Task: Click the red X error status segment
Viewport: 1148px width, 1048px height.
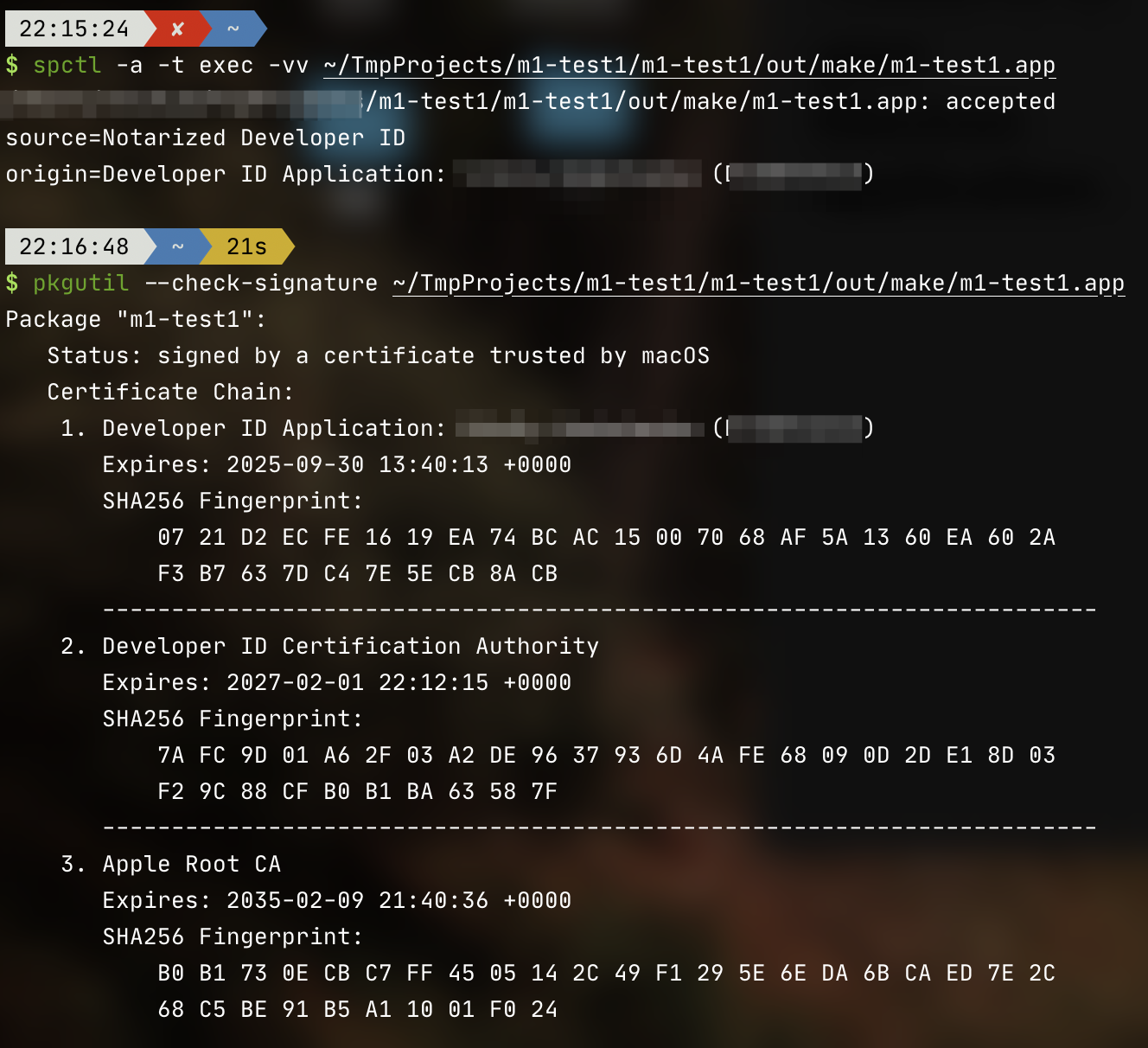Action: tap(178, 29)
